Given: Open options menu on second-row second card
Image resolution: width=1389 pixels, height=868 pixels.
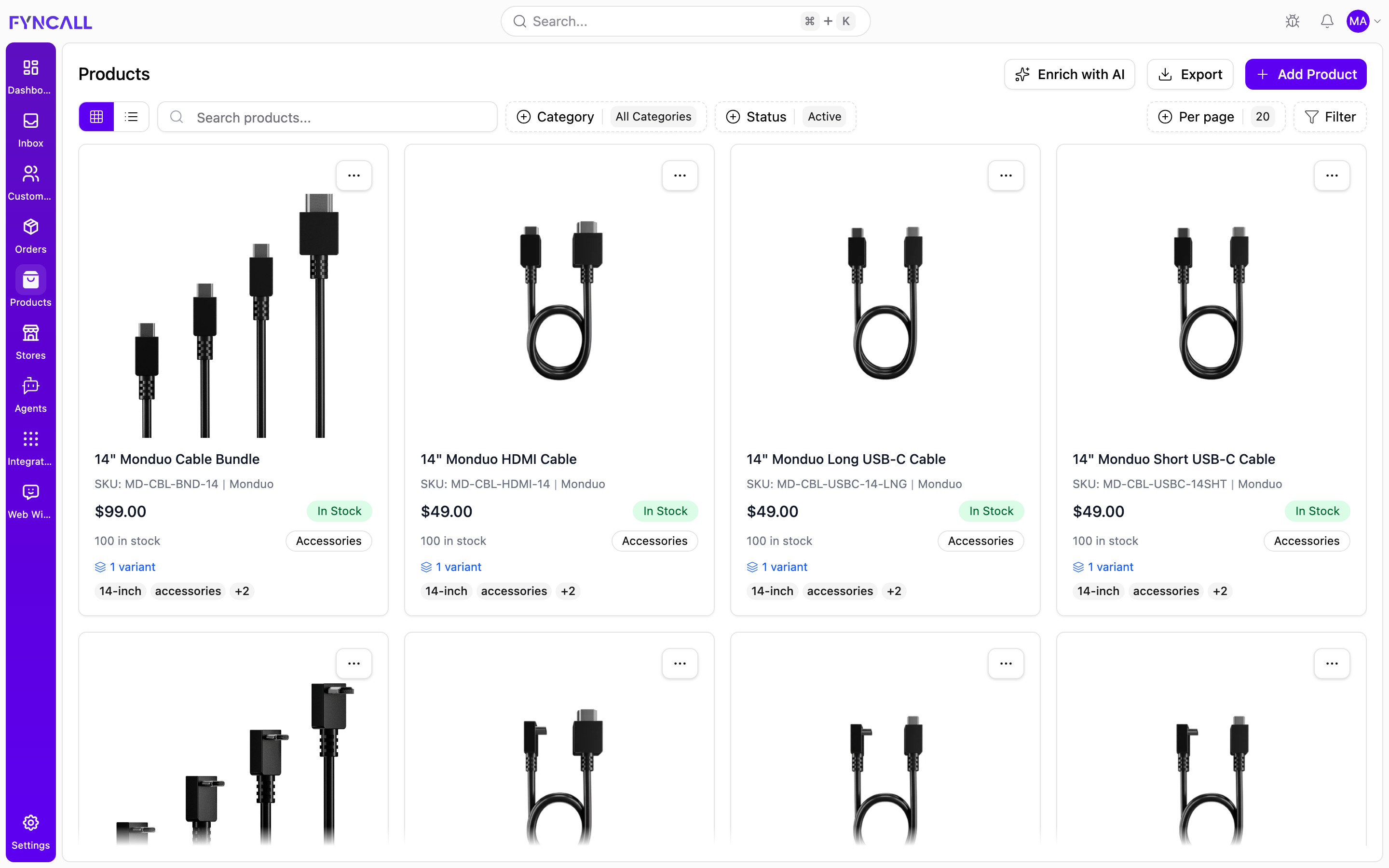Looking at the screenshot, I should point(680,663).
